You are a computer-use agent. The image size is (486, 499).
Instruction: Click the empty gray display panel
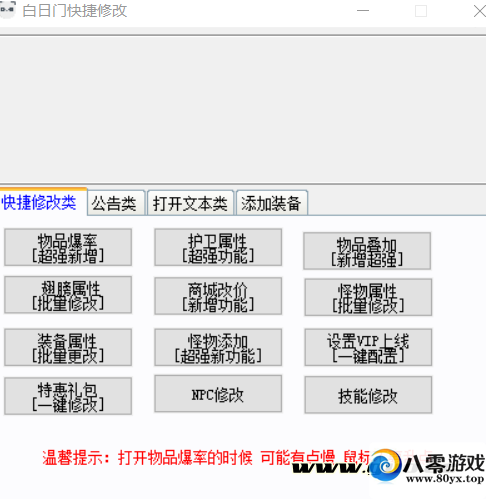click(x=243, y=109)
